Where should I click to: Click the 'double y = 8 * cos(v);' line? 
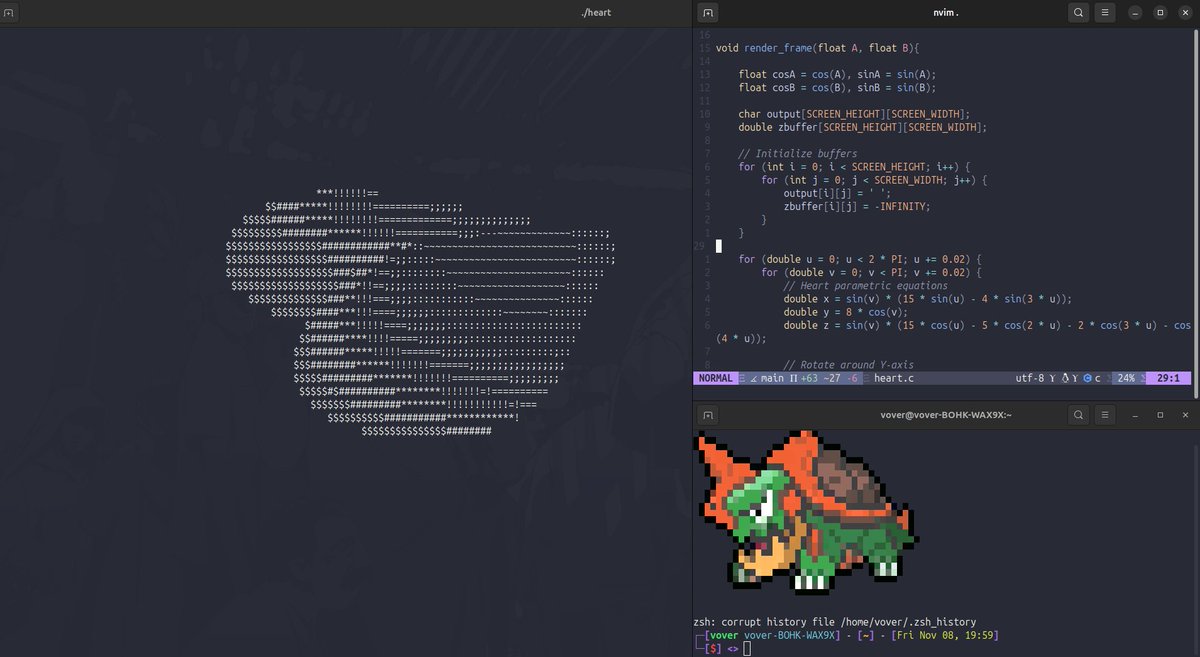tap(845, 312)
